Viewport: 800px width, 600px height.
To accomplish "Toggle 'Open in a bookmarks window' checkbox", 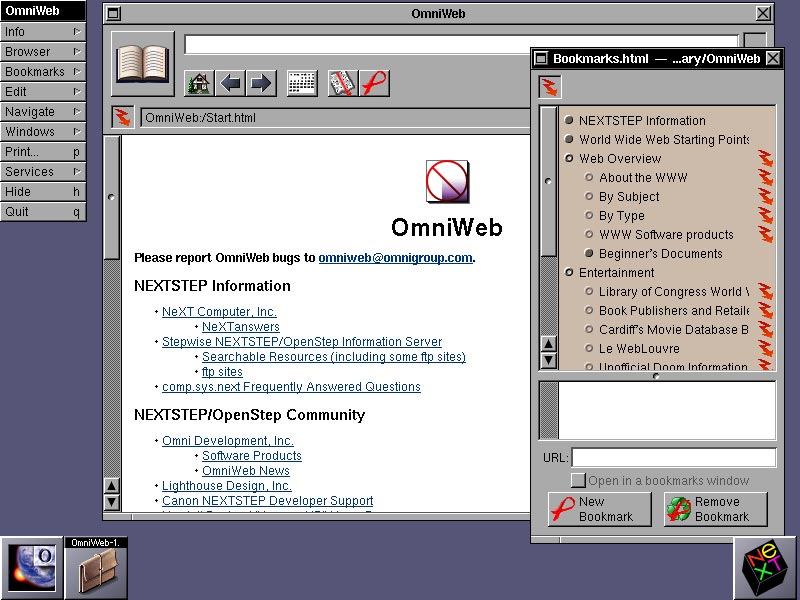I will pyautogui.click(x=578, y=480).
